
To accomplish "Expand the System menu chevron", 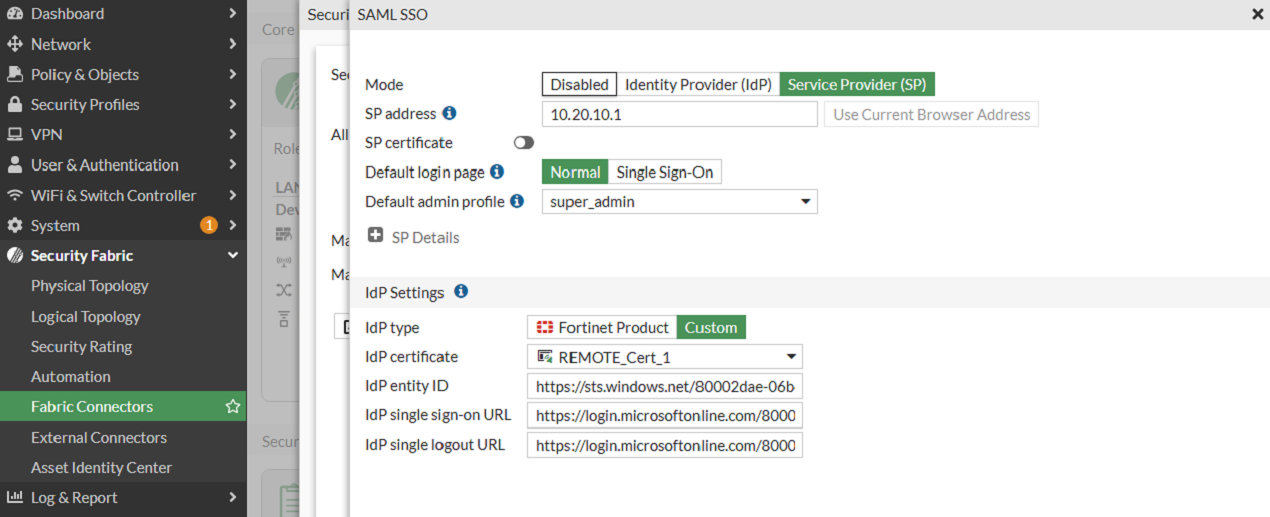I will (x=232, y=225).
